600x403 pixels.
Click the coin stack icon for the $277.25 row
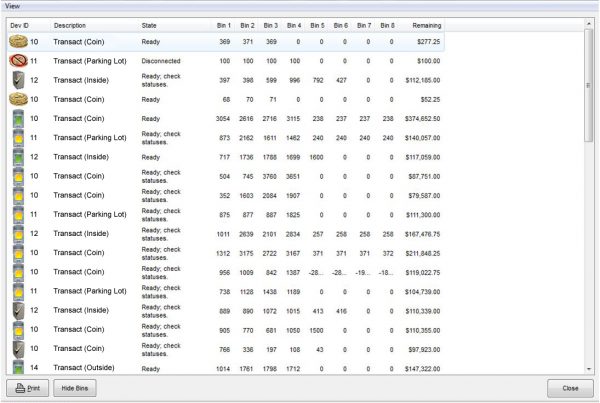(18, 42)
